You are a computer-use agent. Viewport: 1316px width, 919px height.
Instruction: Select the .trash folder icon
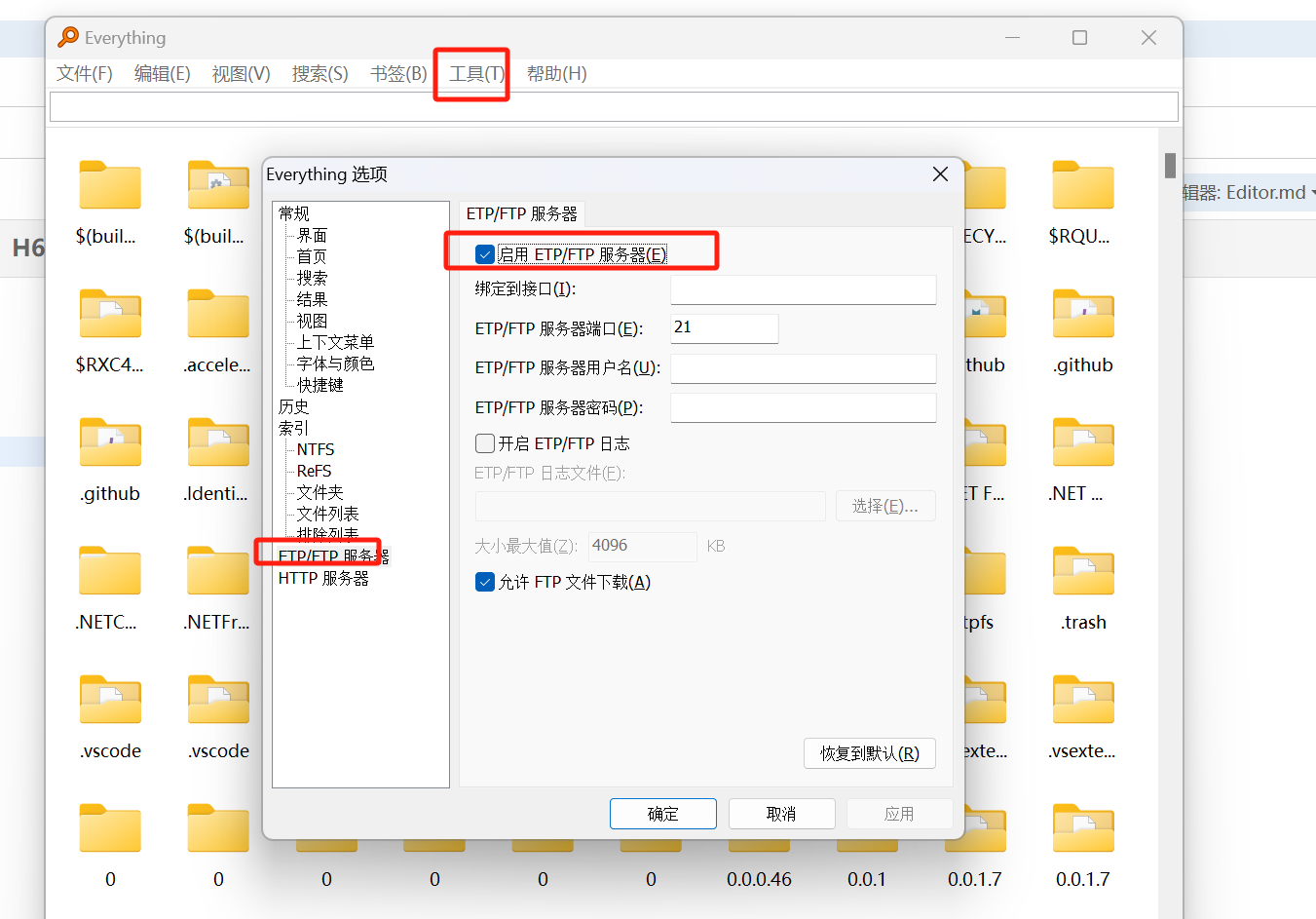coord(1082,571)
